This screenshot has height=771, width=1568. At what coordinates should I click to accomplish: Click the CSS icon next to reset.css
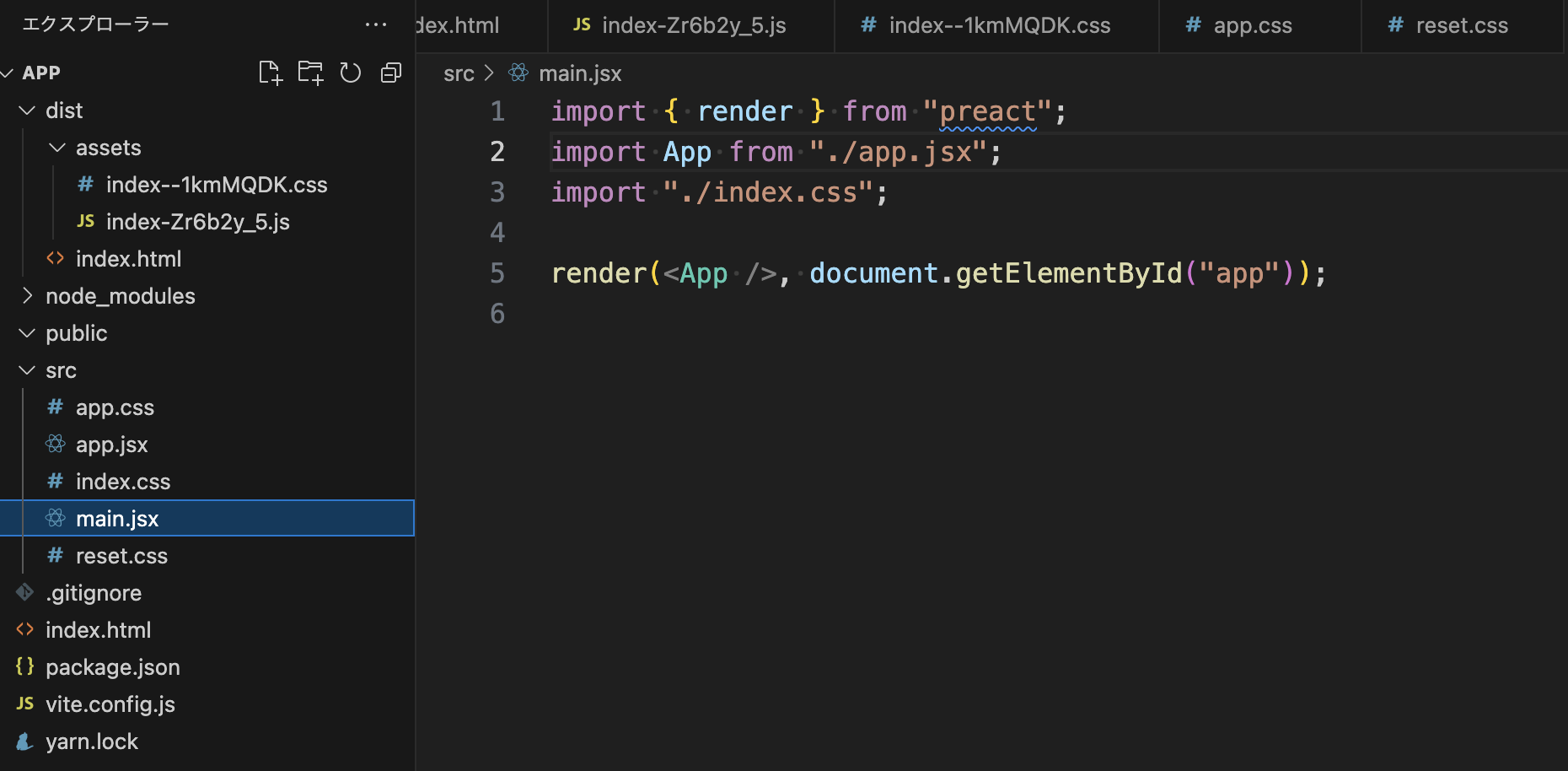point(55,555)
